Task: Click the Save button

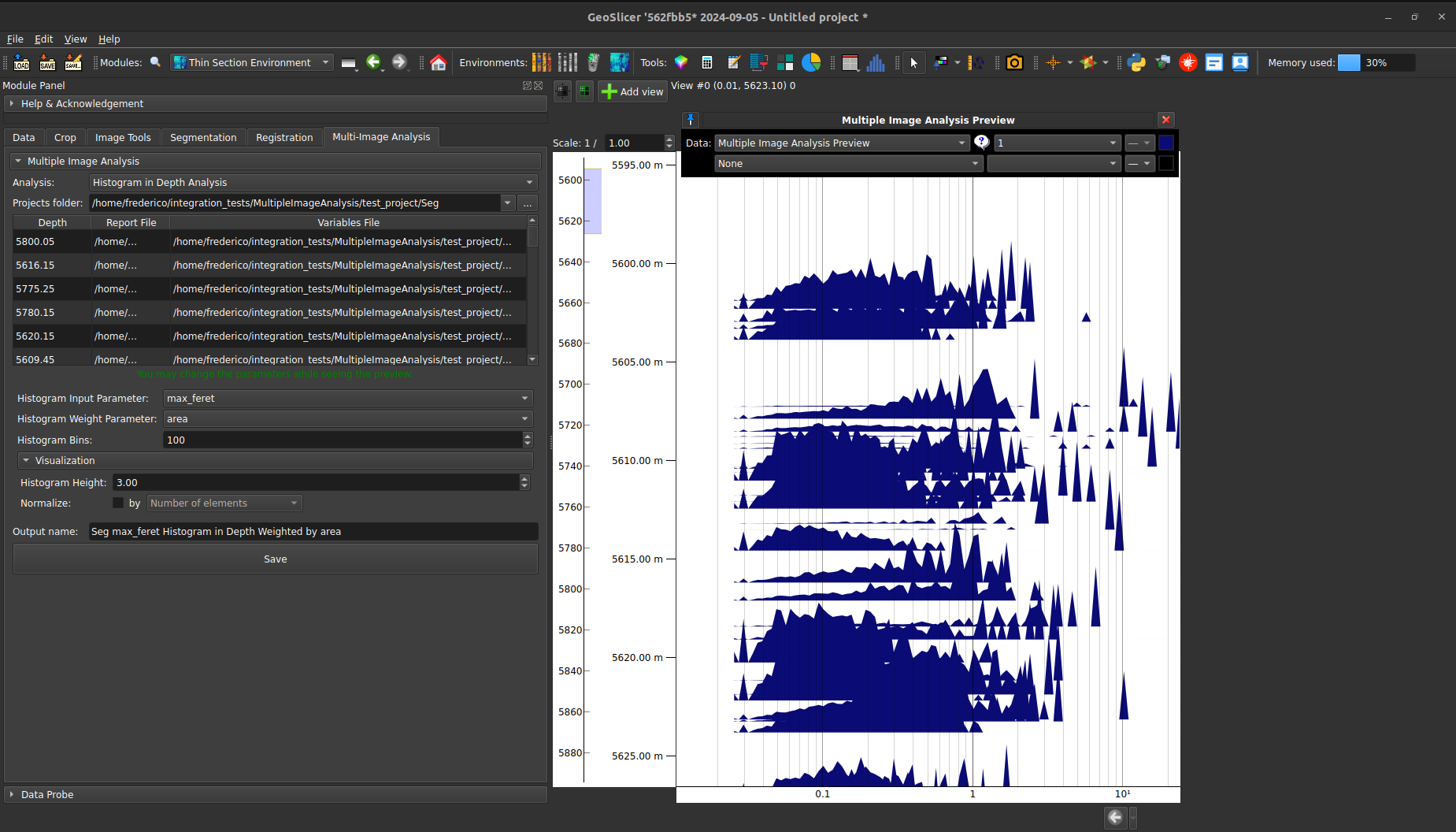Action: pyautogui.click(x=275, y=559)
